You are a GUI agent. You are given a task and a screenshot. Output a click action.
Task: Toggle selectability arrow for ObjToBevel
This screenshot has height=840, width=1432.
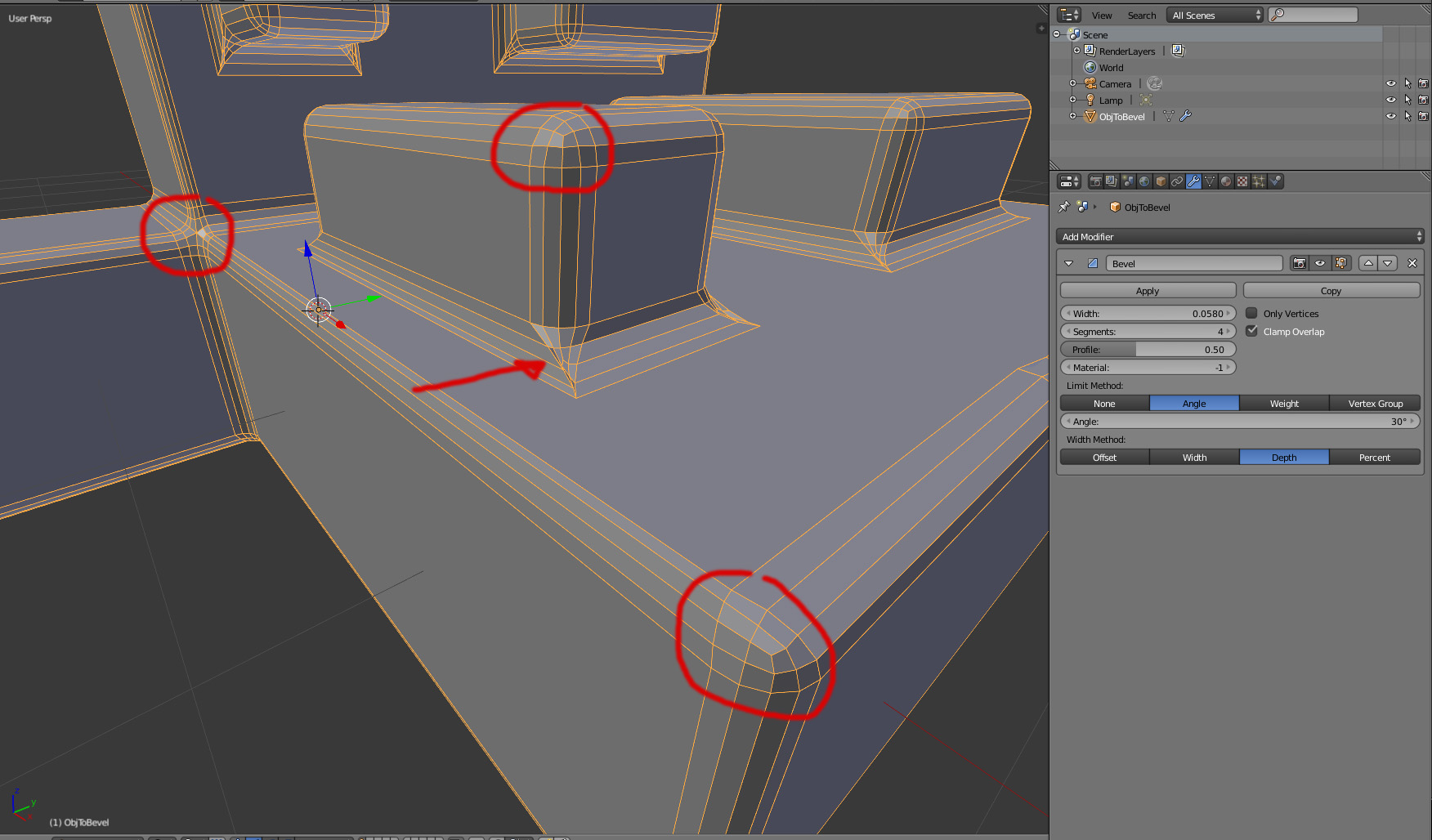click(1407, 116)
